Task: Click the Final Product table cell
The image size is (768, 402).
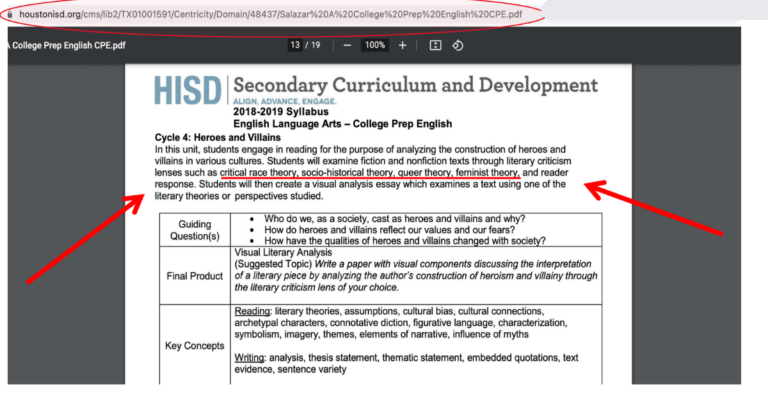Action: 194,275
